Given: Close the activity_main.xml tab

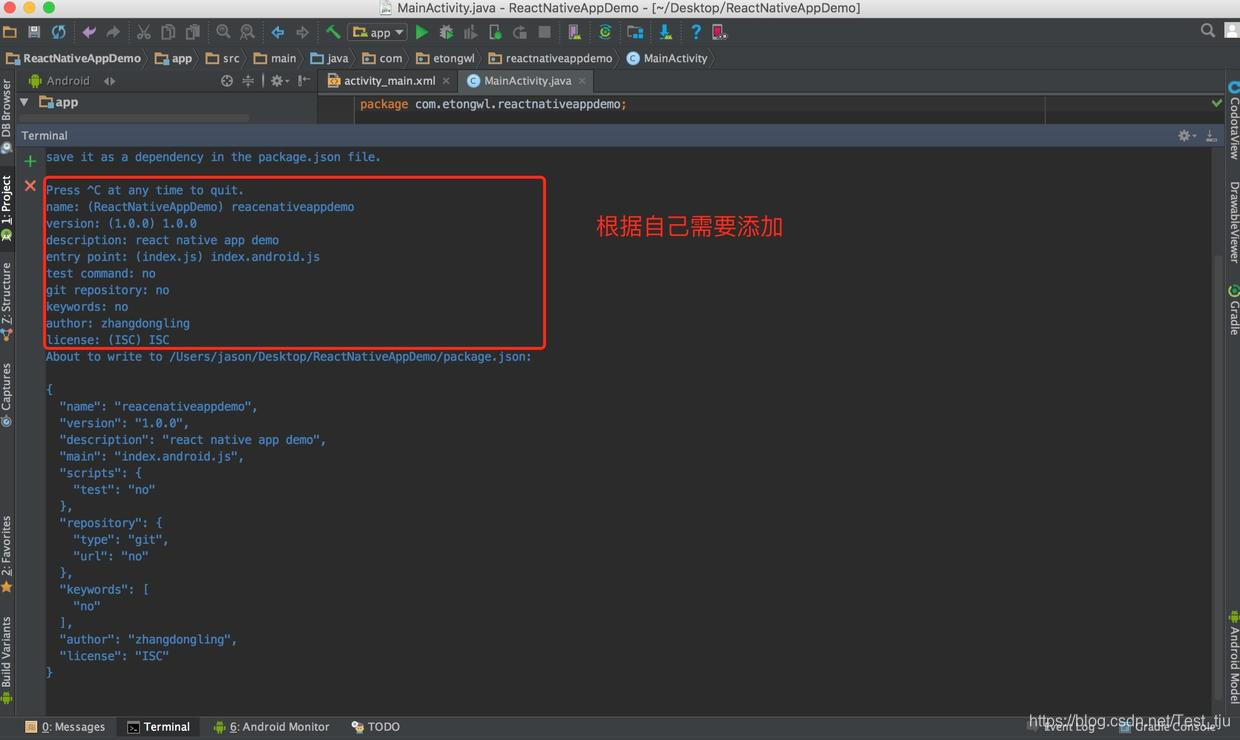Looking at the screenshot, I should pos(446,81).
